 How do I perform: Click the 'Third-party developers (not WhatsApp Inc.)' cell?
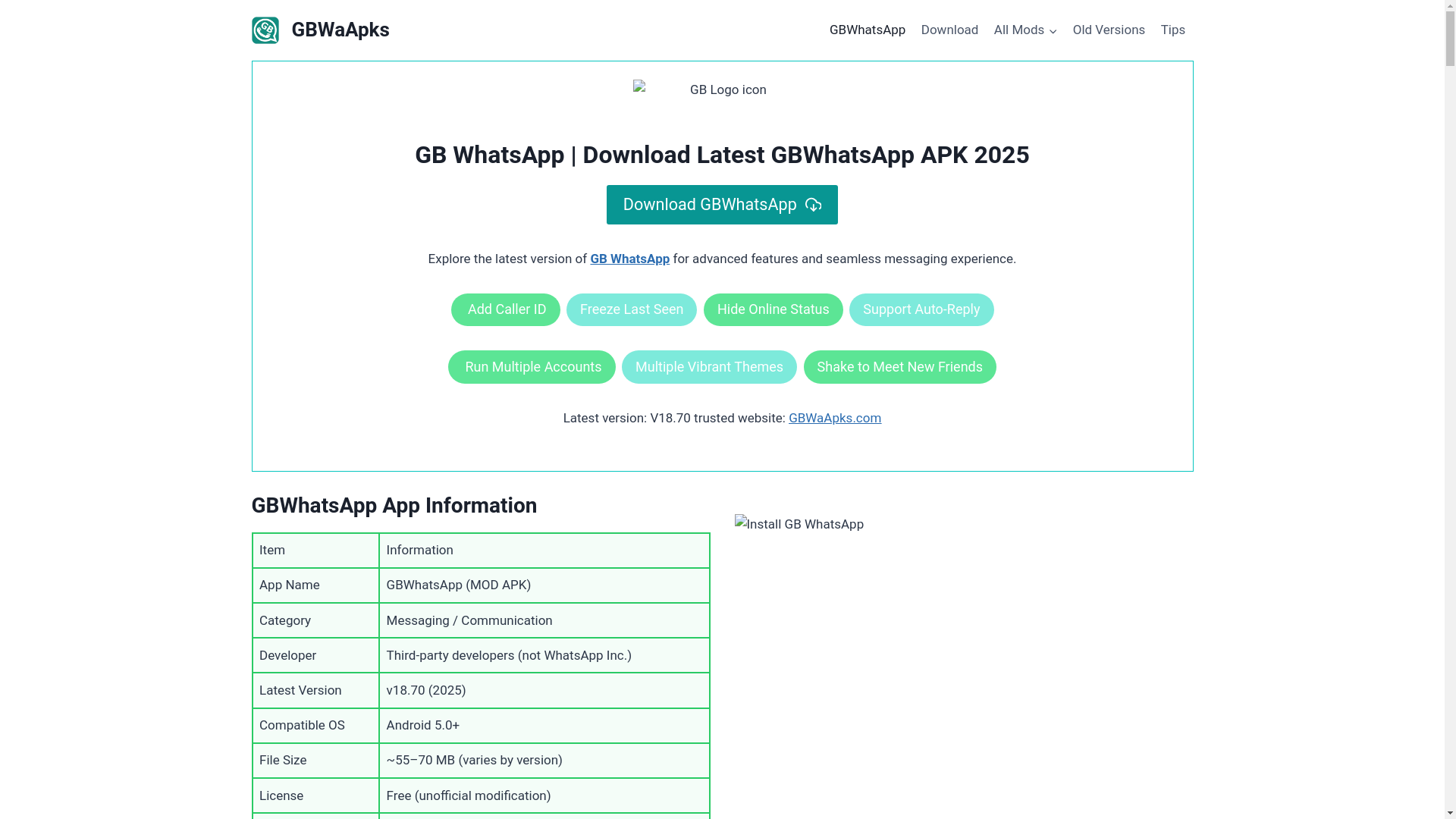pos(544,655)
